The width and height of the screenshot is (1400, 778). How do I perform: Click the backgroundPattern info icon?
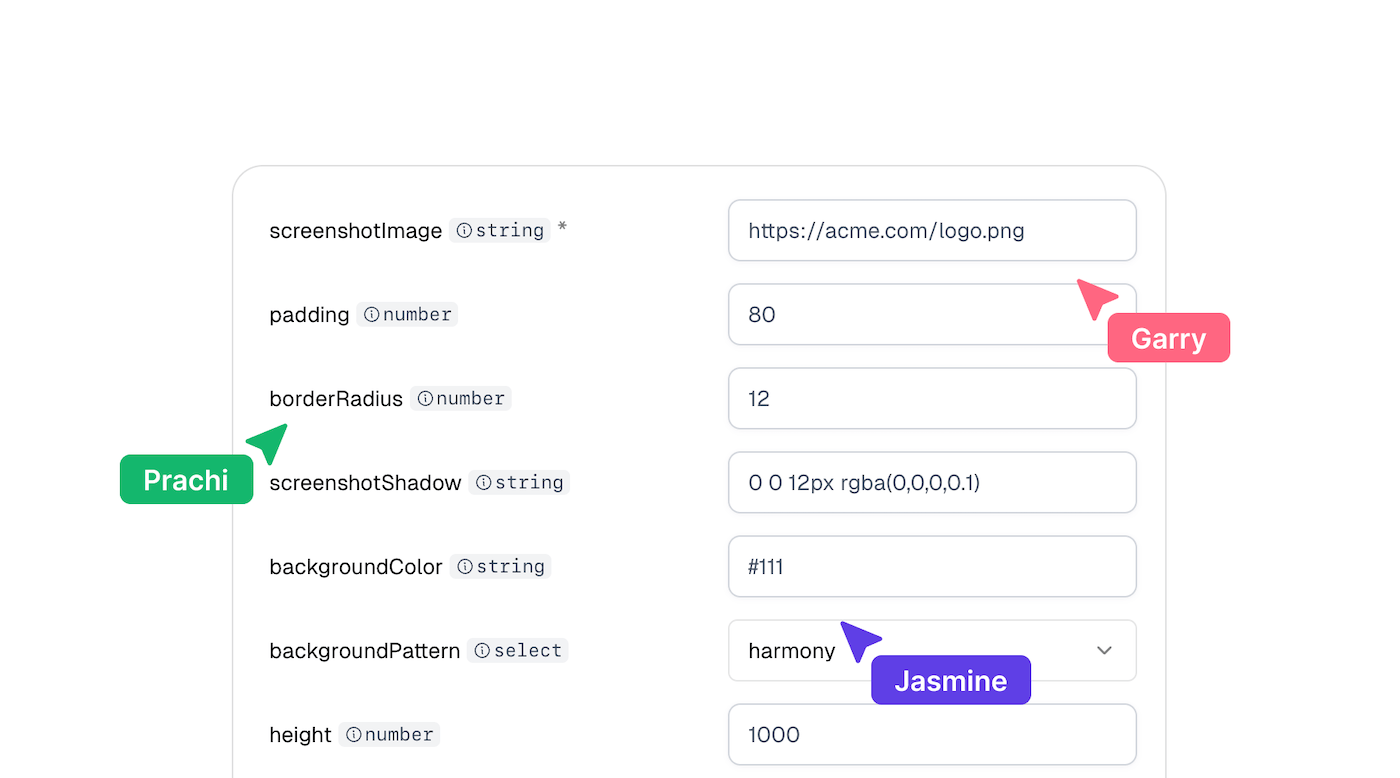pos(482,650)
